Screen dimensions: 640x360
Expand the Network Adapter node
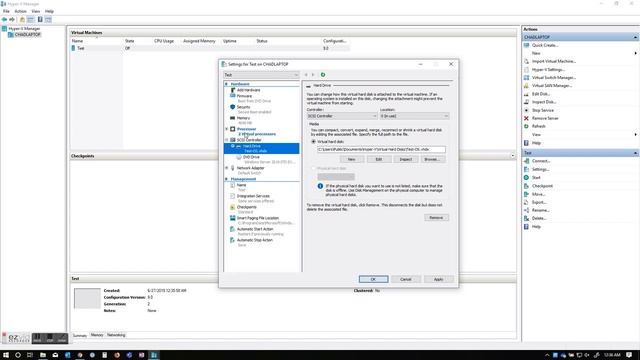[x=227, y=168]
